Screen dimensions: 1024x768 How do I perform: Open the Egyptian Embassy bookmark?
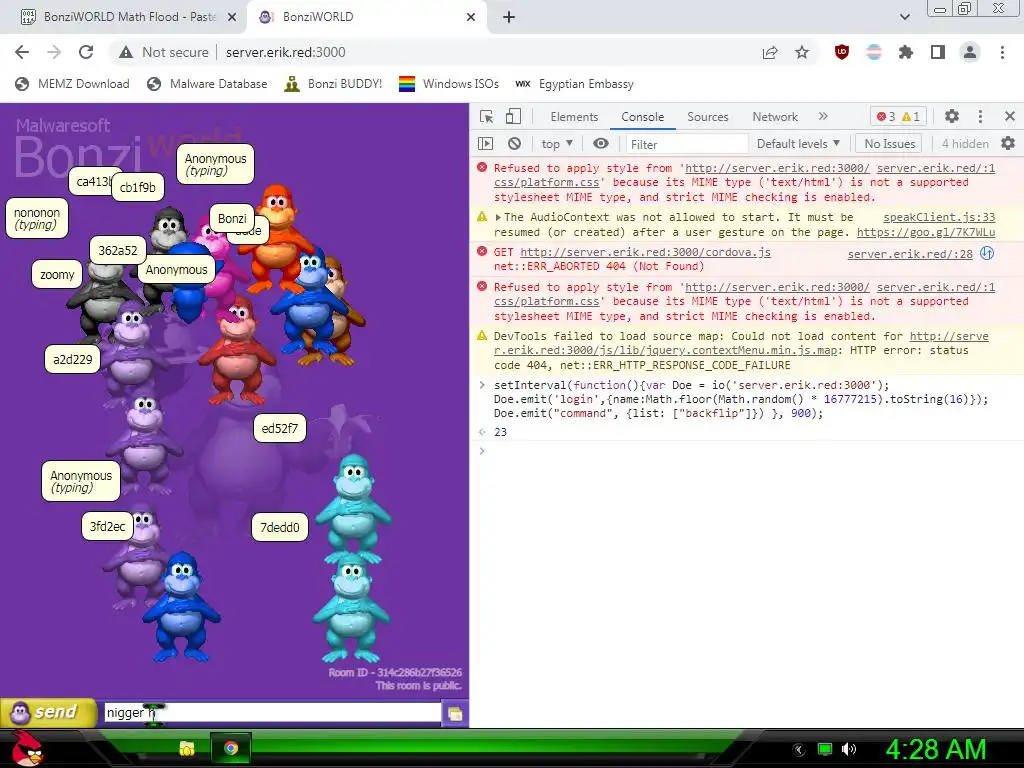point(574,84)
